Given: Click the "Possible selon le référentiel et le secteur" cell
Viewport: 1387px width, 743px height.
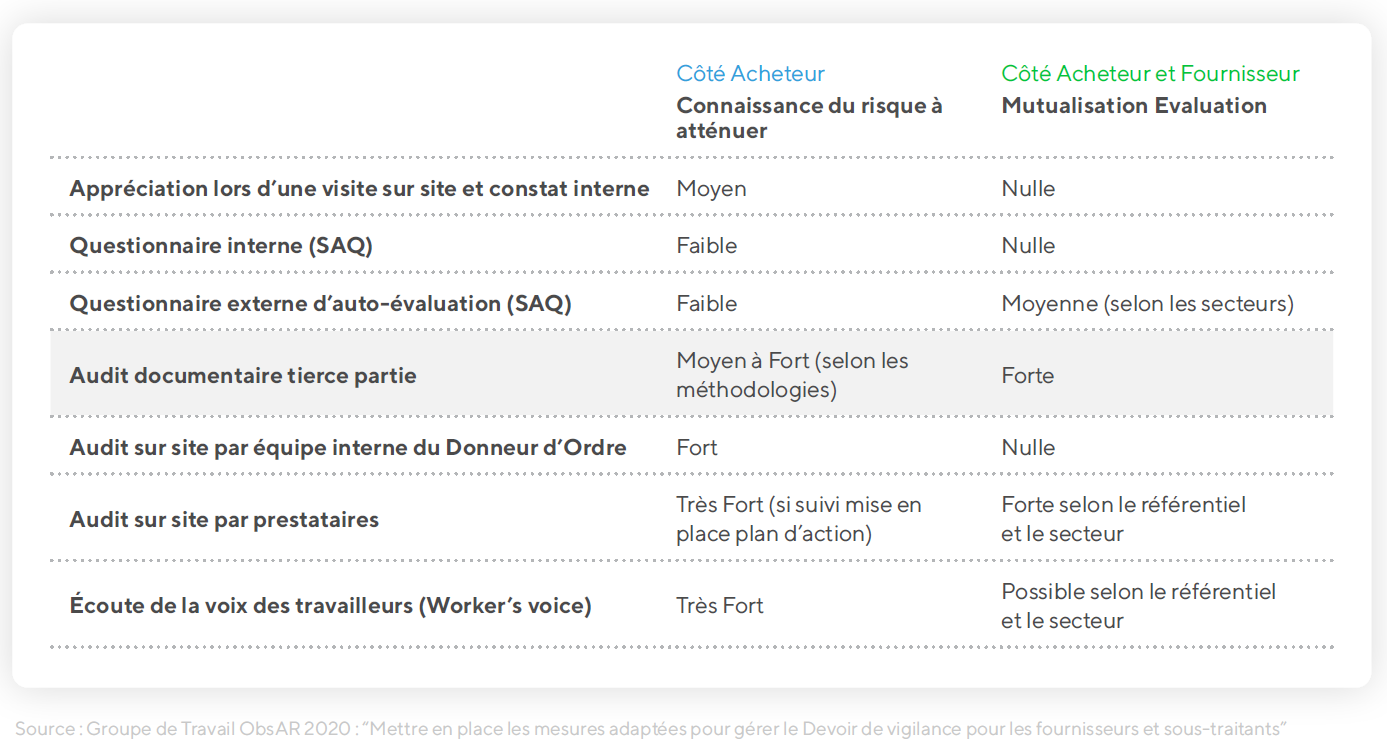Looking at the screenshot, I should [1138, 606].
